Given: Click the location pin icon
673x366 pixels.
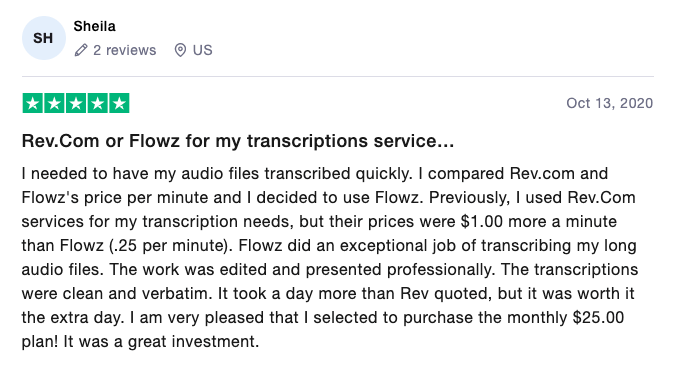Looking at the screenshot, I should tap(180, 50).
